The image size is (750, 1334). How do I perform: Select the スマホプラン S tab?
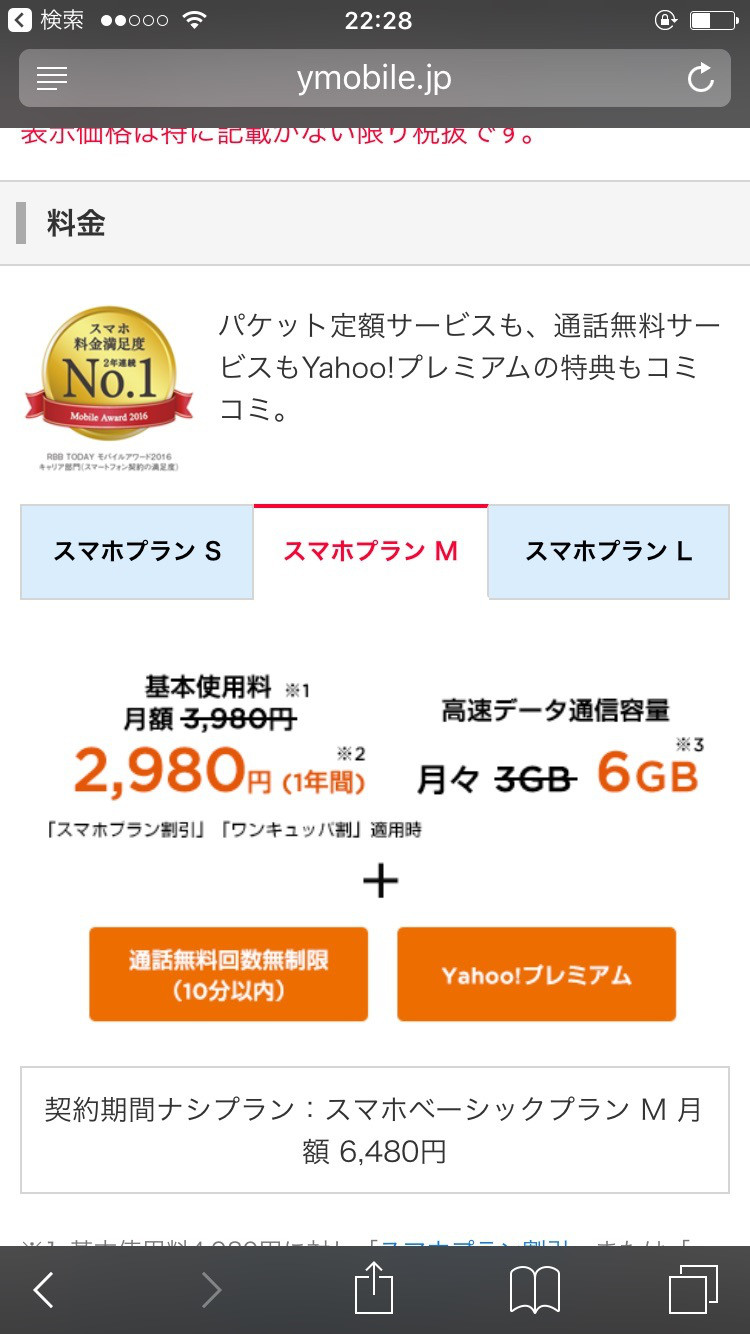[137, 552]
